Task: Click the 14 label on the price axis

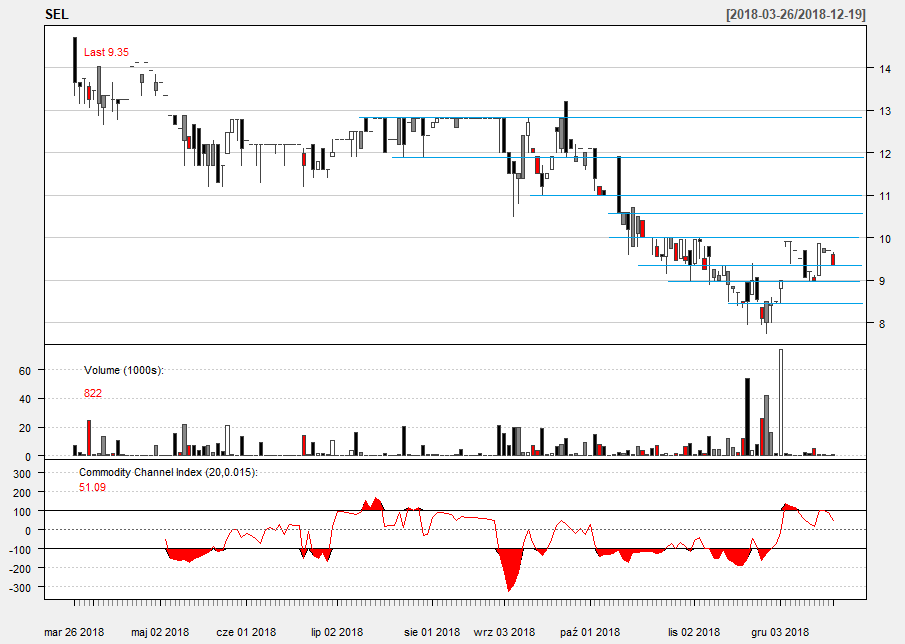Action: coord(885,69)
